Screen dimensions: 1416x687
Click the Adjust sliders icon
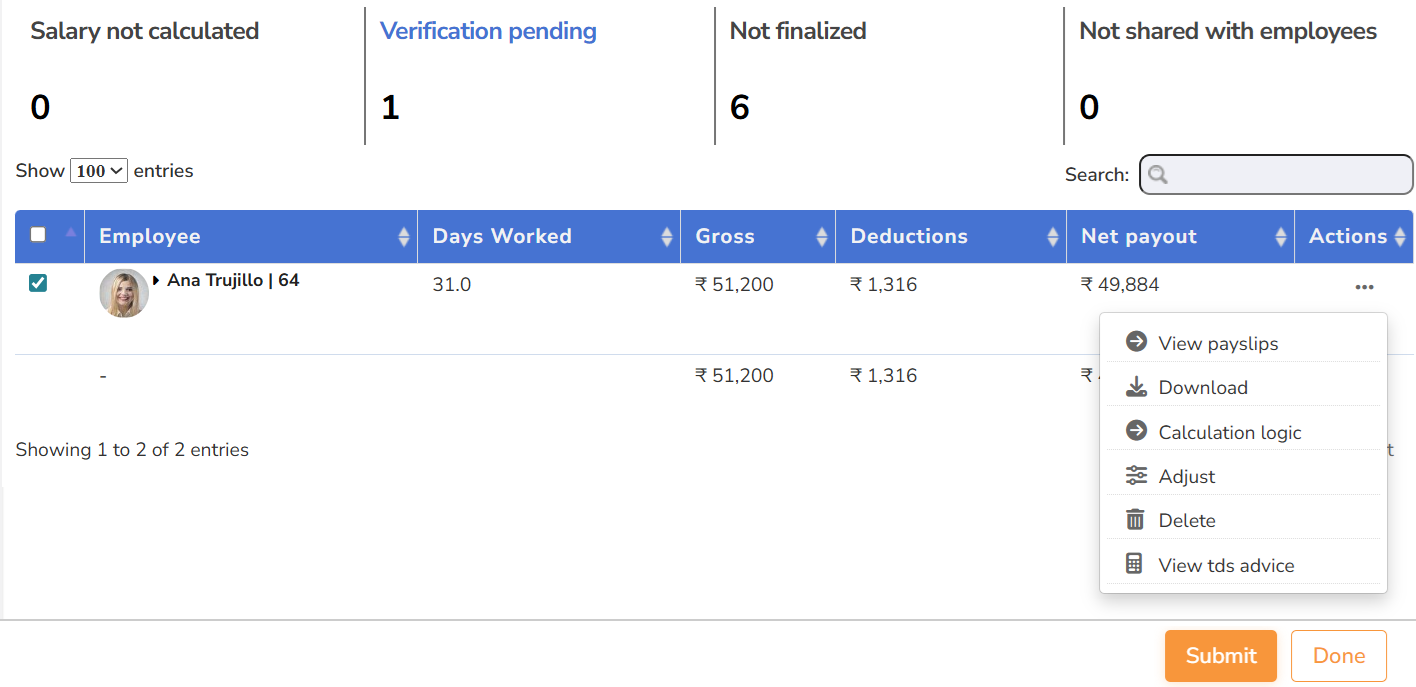point(1136,476)
